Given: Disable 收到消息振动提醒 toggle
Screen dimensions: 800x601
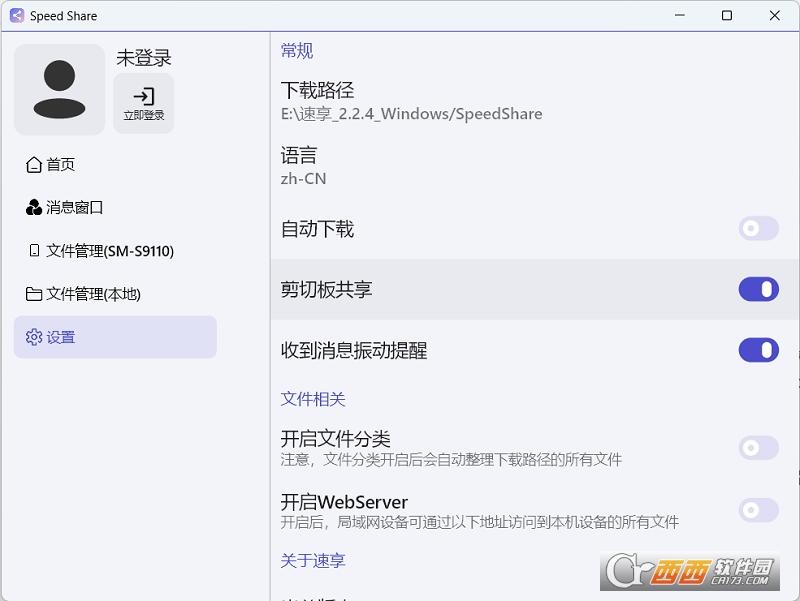Looking at the screenshot, I should pyautogui.click(x=758, y=350).
